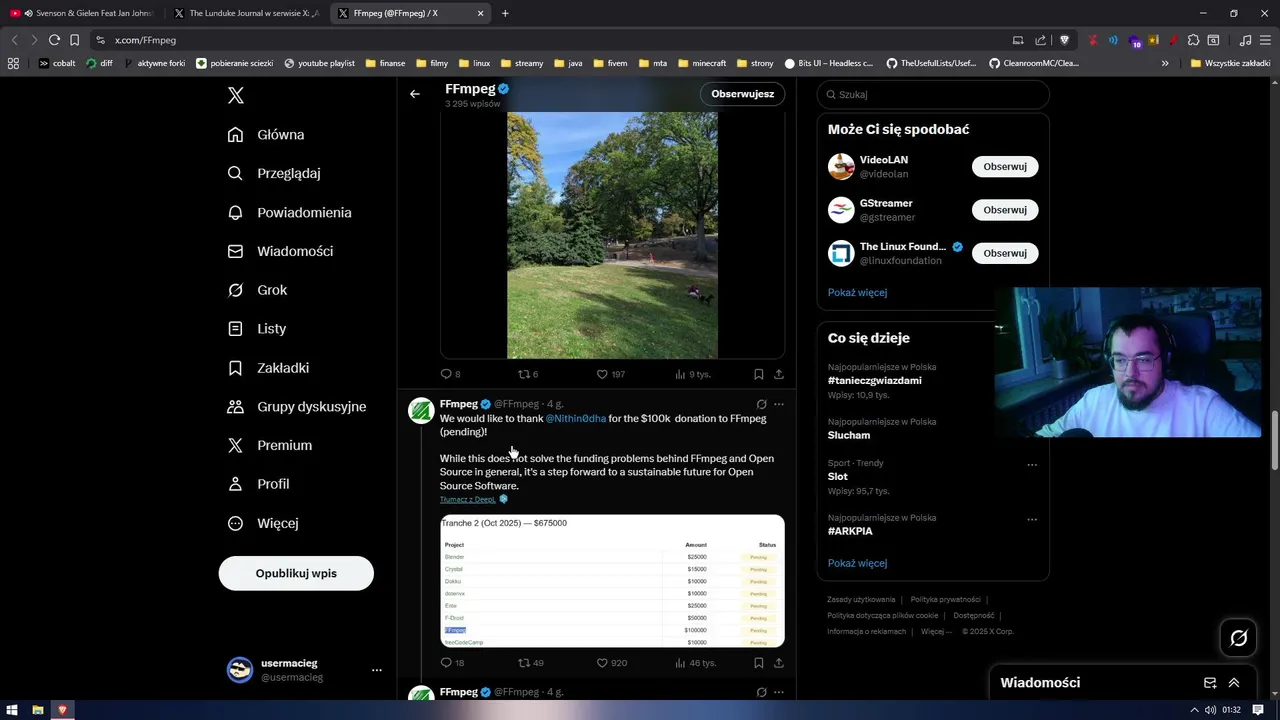Click Tłumacz z DeepL translation link

point(468,499)
